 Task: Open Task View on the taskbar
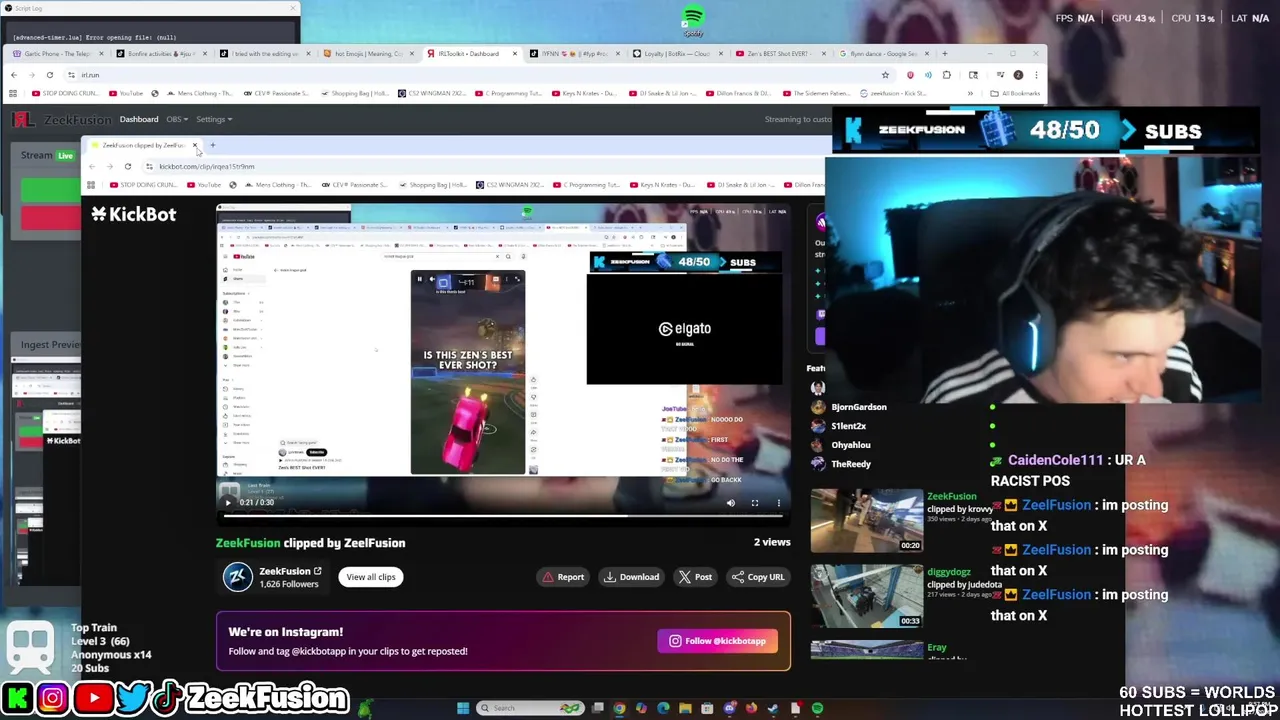[598, 708]
